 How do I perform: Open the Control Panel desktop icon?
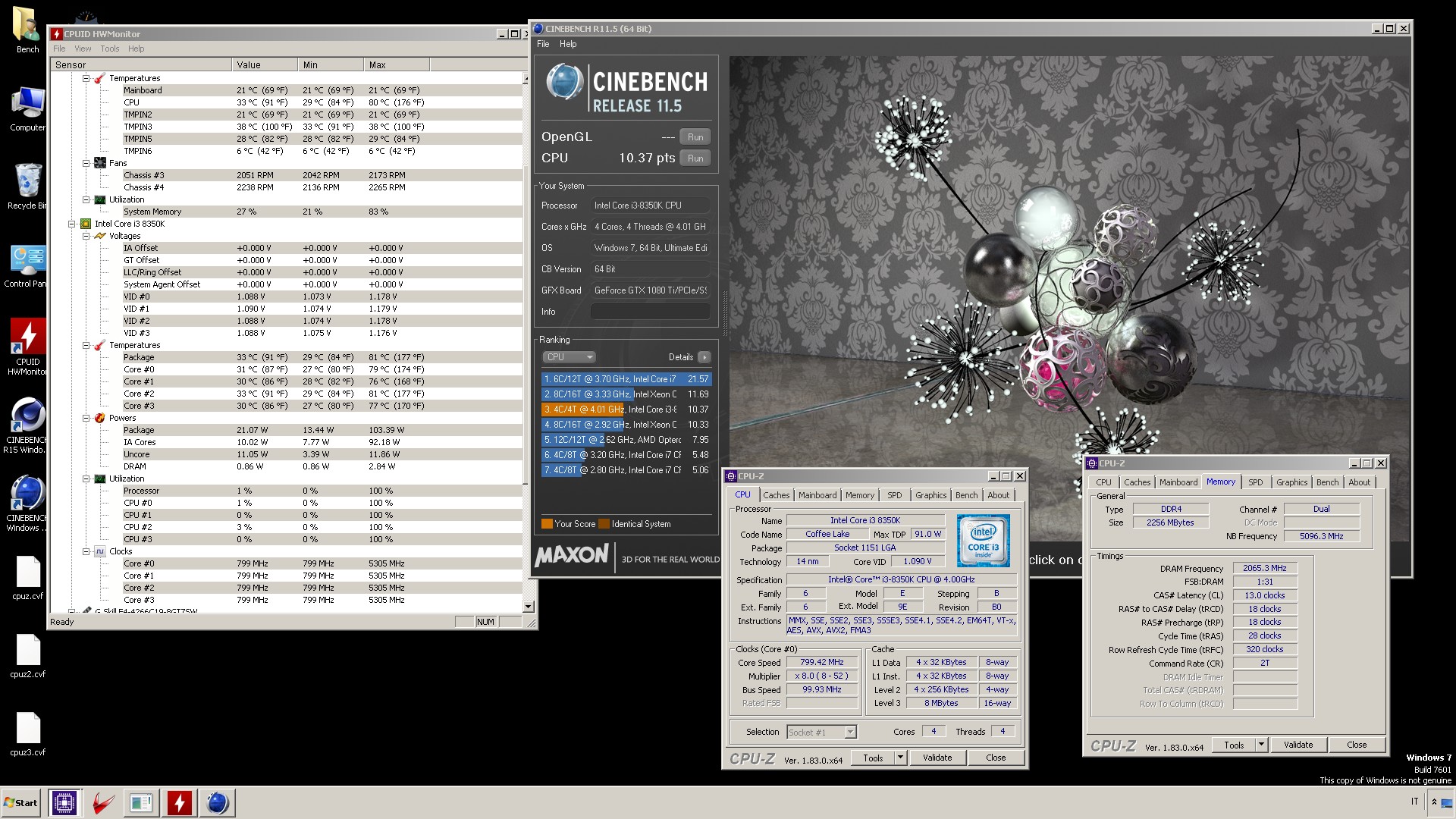point(27,265)
